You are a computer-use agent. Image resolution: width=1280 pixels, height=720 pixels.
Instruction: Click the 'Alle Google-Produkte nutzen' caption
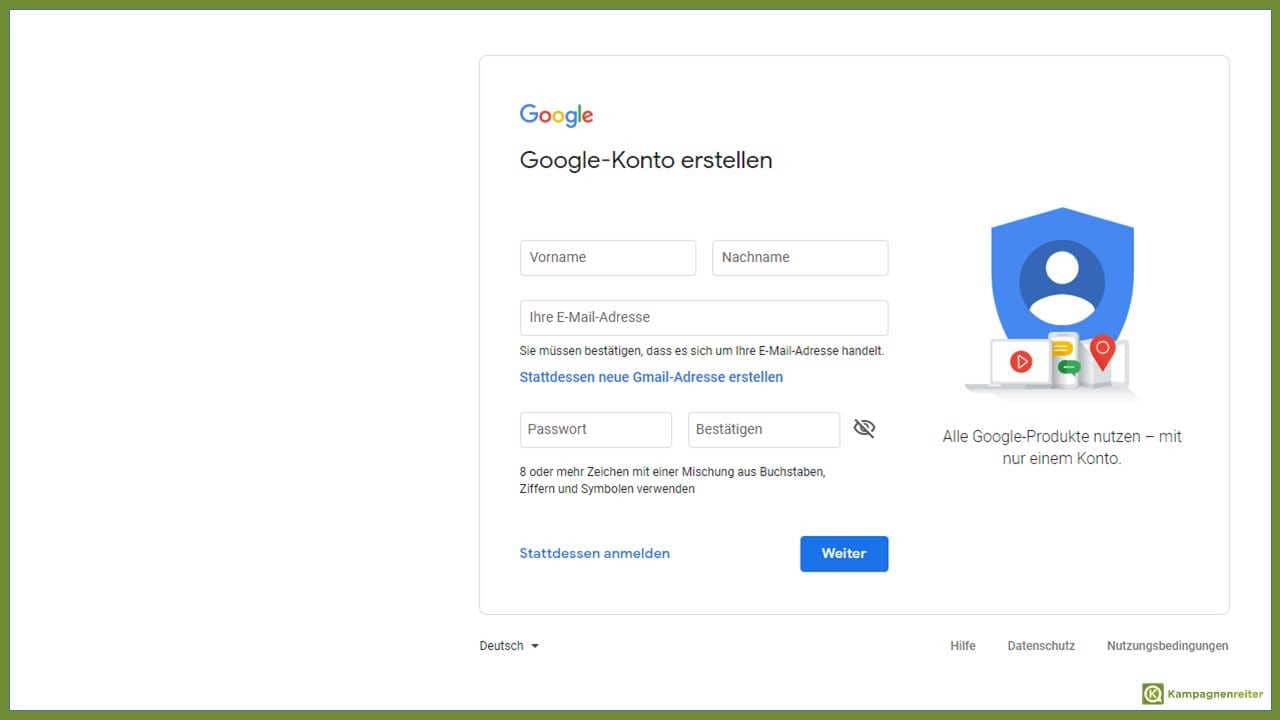click(1062, 448)
